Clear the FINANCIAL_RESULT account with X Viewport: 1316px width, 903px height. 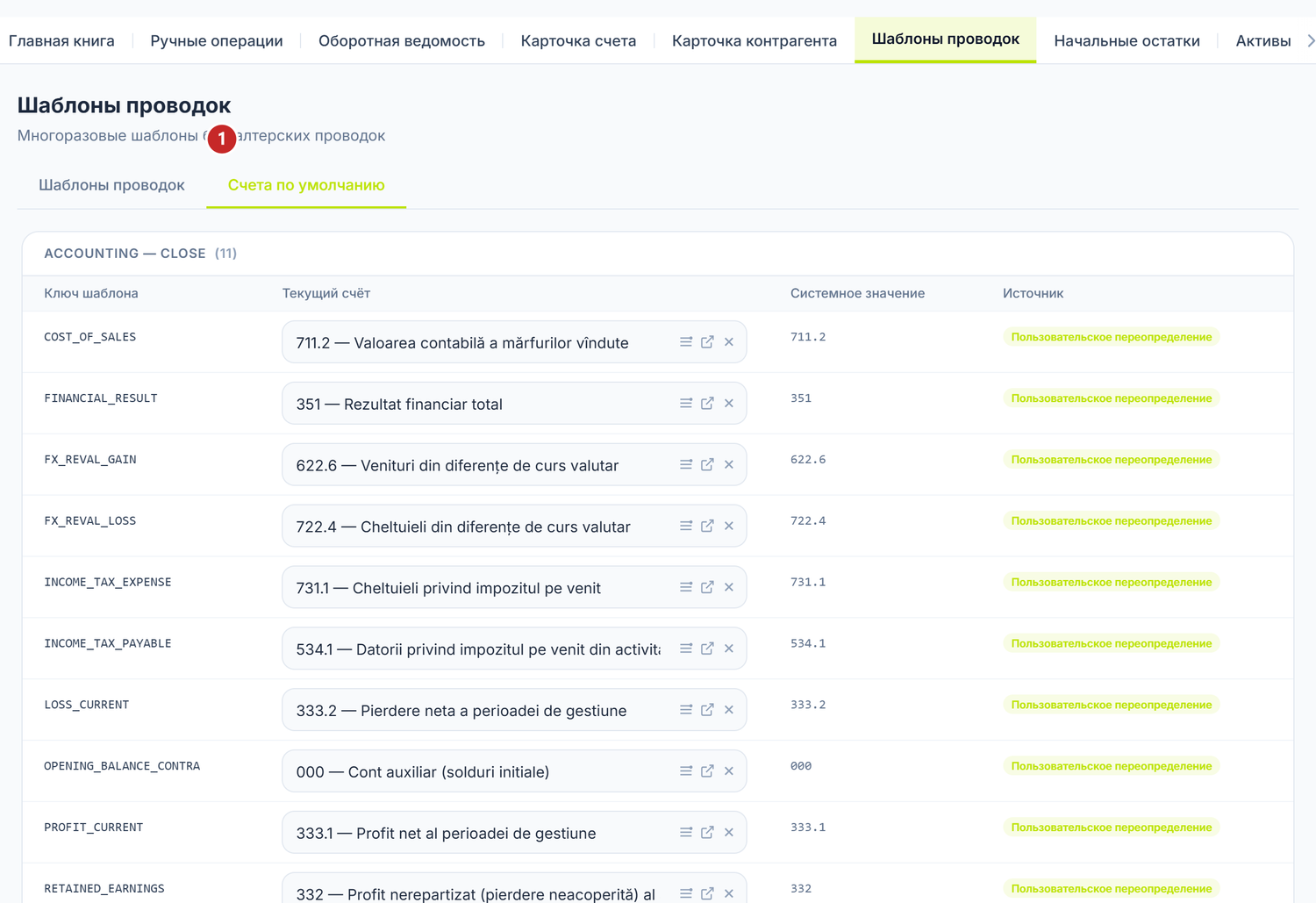(x=729, y=404)
